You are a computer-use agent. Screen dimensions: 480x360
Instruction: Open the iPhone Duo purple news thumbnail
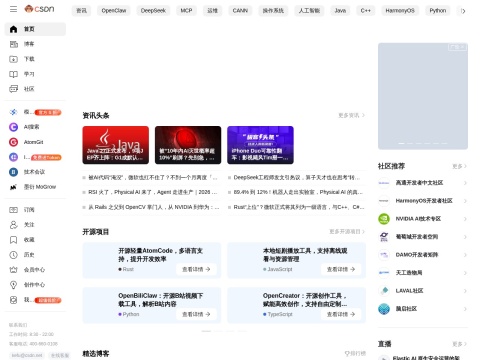coord(260,145)
